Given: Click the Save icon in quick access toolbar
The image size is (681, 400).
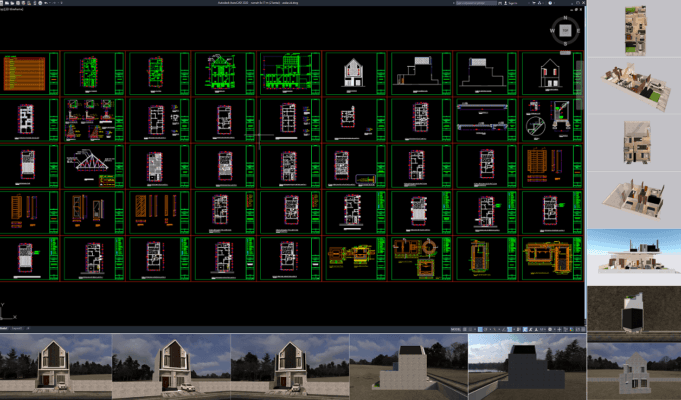Looking at the screenshot, I should click(18, 3).
